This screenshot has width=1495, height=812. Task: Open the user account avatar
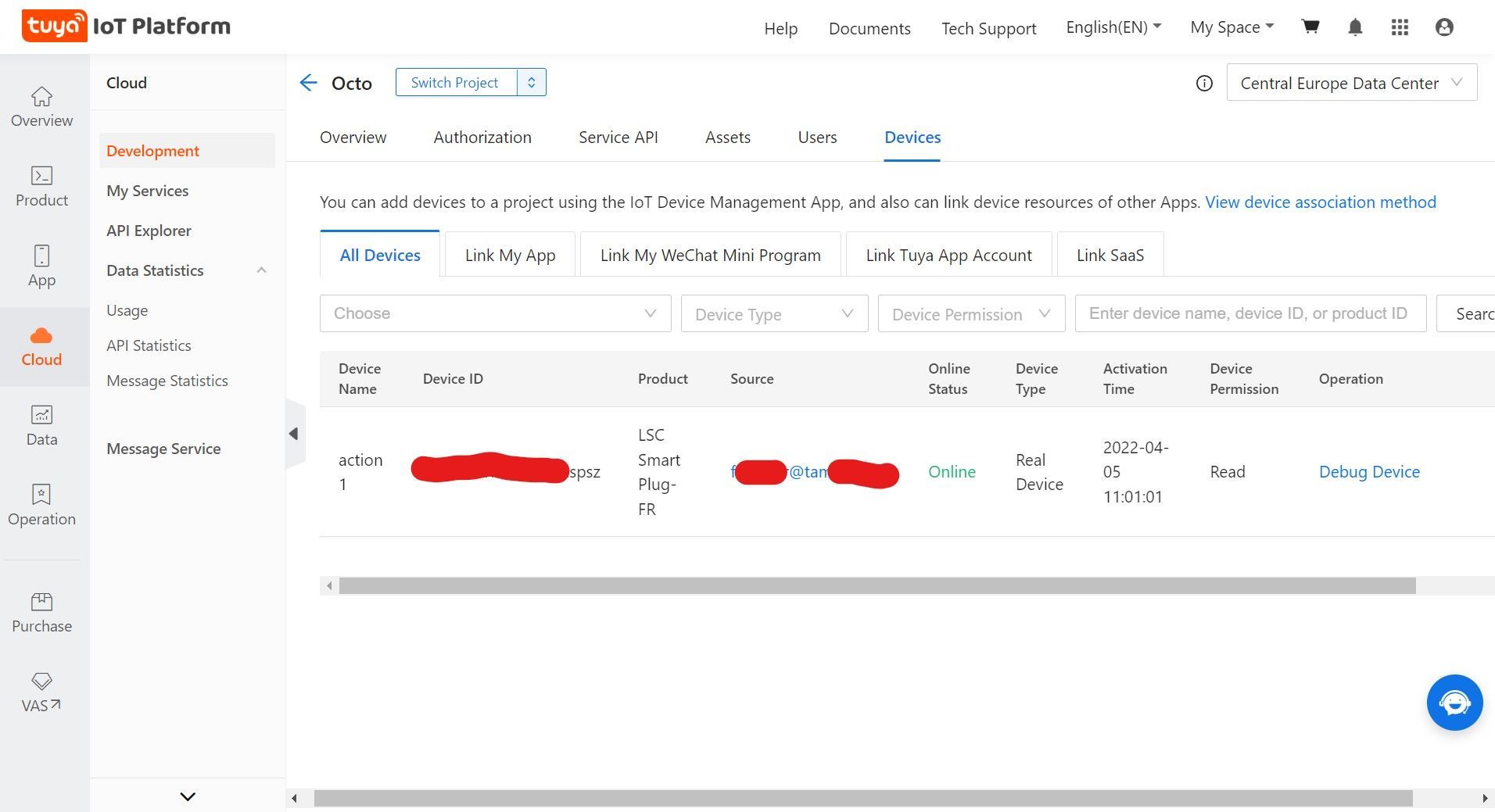pos(1444,27)
